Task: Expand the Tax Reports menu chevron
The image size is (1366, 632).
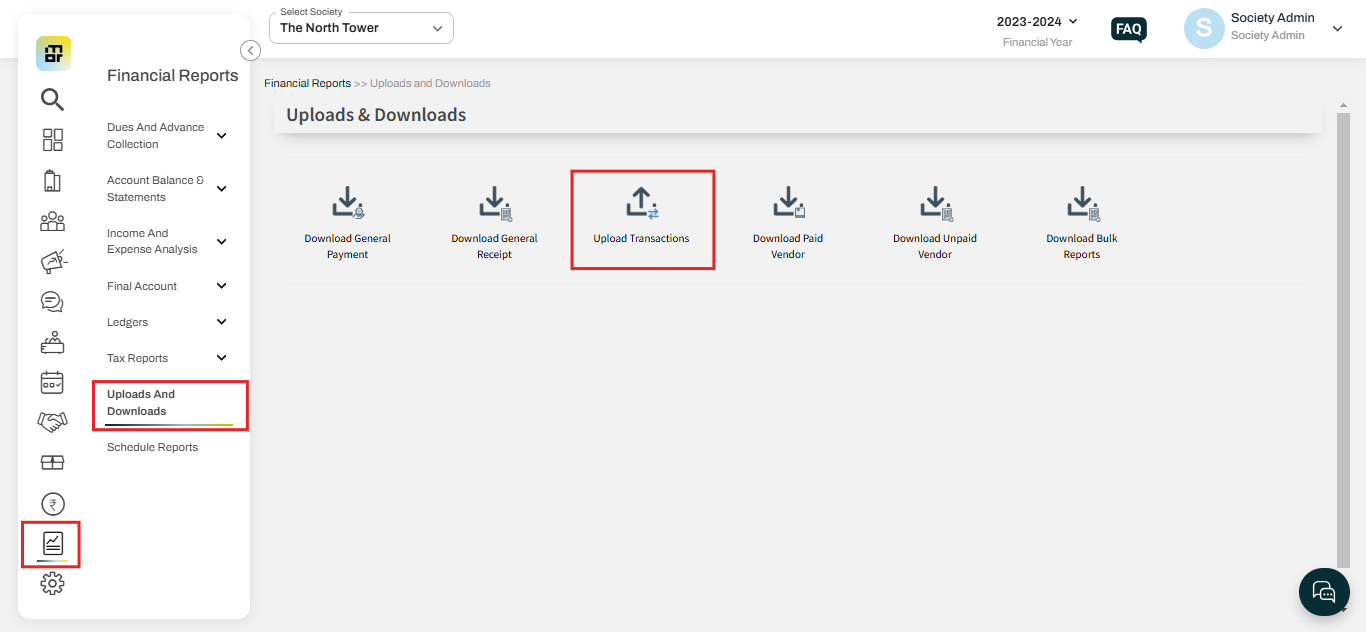Action: 221,358
